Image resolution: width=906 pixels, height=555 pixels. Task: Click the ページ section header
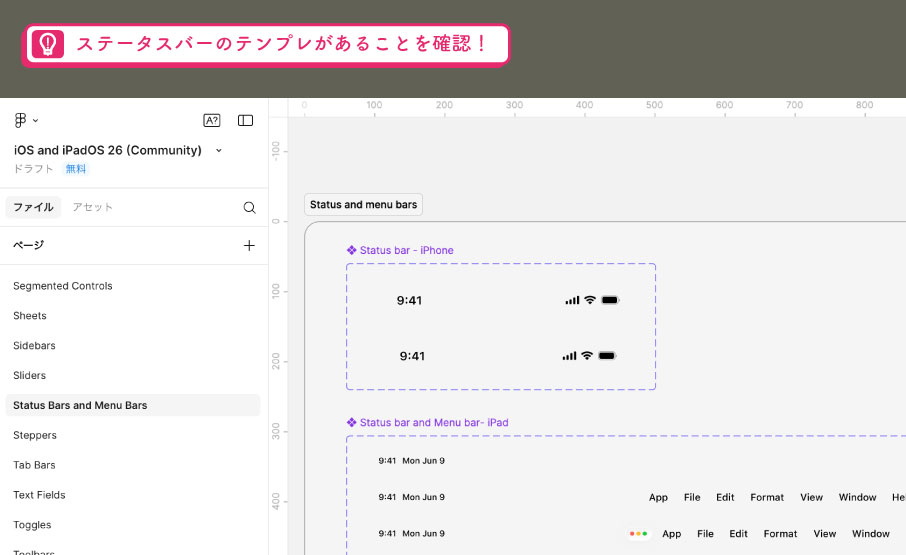tap(28, 245)
